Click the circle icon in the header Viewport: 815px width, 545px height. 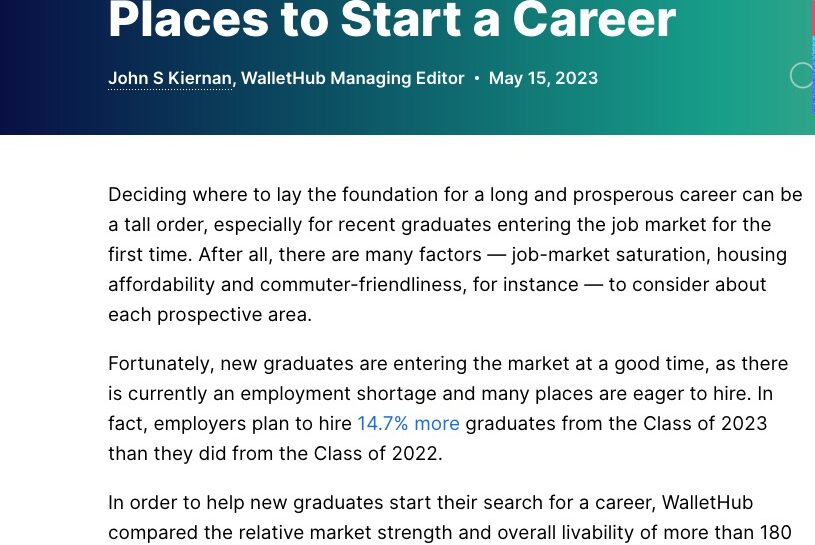802,75
